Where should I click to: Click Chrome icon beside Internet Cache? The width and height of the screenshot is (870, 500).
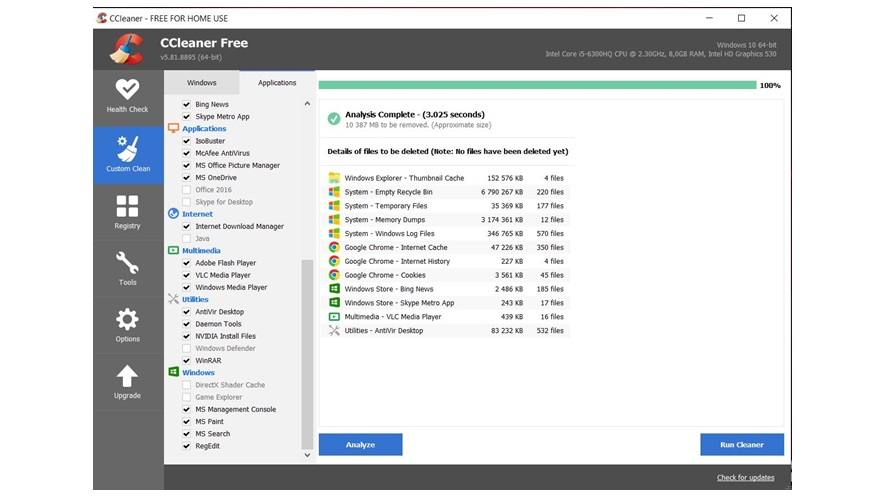coord(334,247)
